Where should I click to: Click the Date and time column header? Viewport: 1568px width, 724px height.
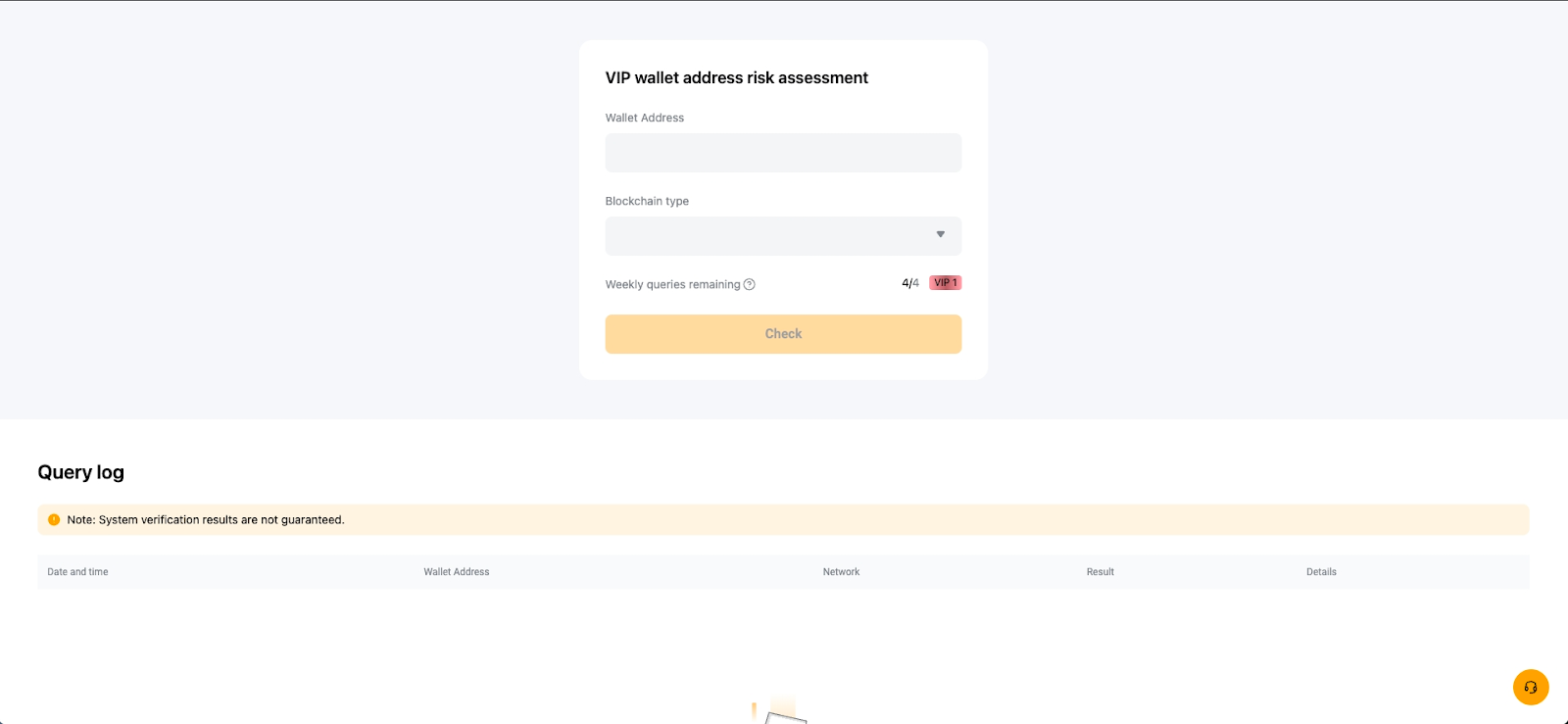click(78, 572)
